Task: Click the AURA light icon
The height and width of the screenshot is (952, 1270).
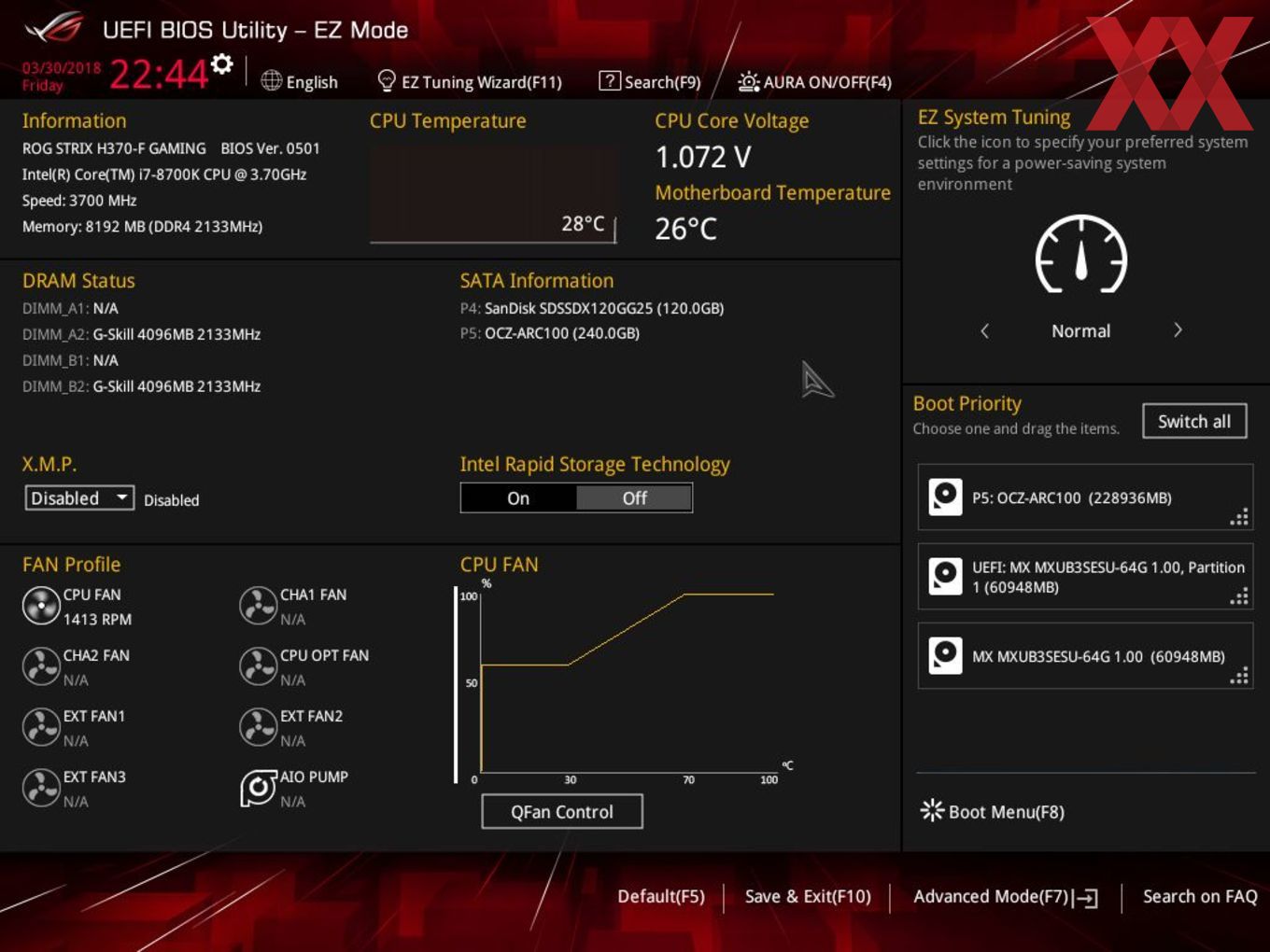Action: coord(748,82)
